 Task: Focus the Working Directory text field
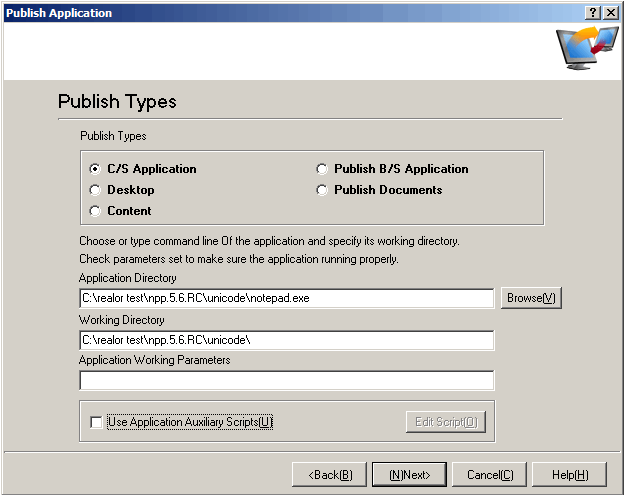(286, 340)
